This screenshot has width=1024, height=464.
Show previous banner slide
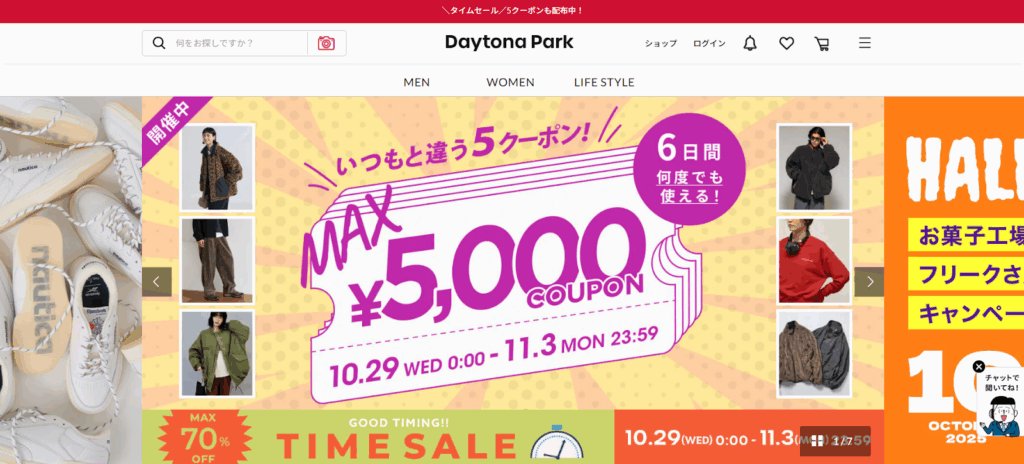click(157, 282)
